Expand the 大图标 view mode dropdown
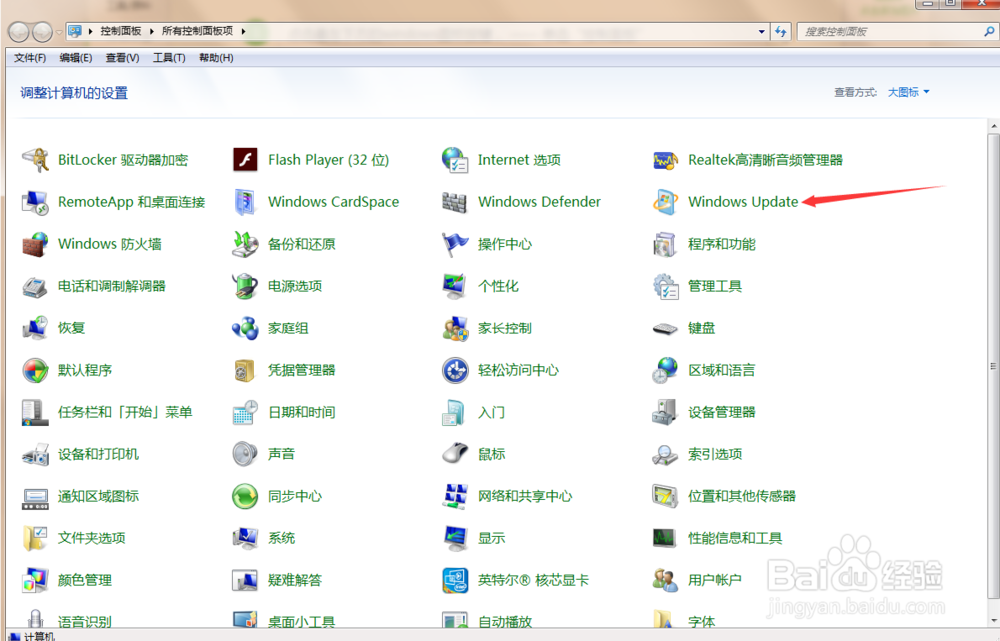The height and width of the screenshot is (641, 1000). click(x=909, y=92)
